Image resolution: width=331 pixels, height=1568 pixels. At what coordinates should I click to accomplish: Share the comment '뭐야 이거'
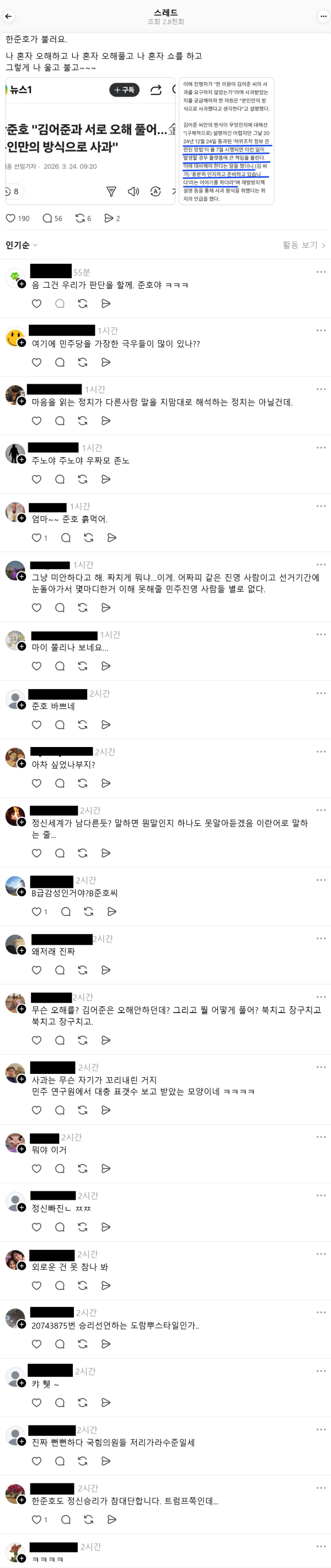click(106, 1168)
